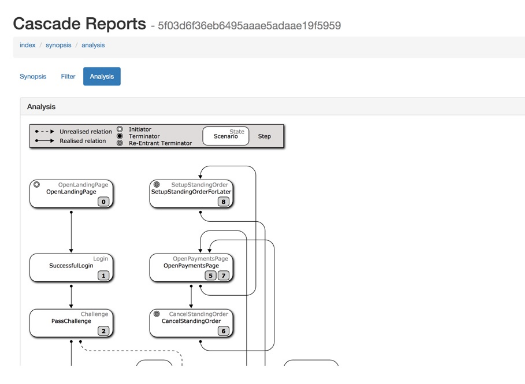Click the step 5 badge
This screenshot has width=525, height=384.
(x=210, y=276)
